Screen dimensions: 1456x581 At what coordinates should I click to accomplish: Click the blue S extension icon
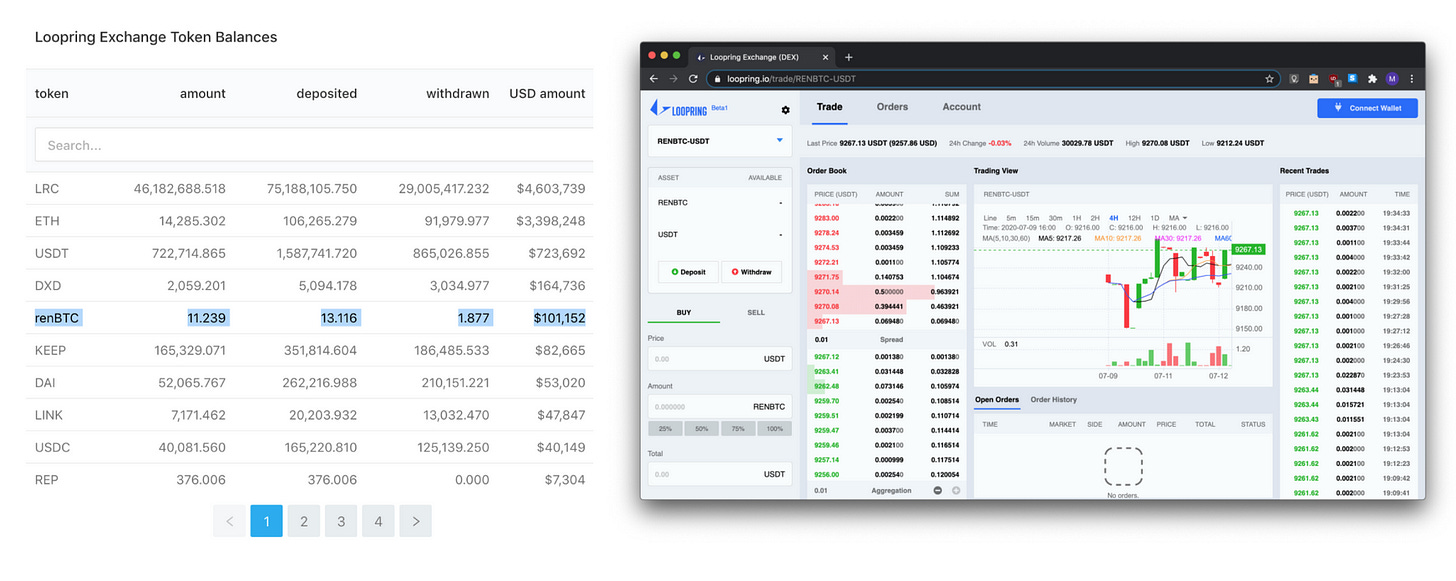click(1352, 78)
